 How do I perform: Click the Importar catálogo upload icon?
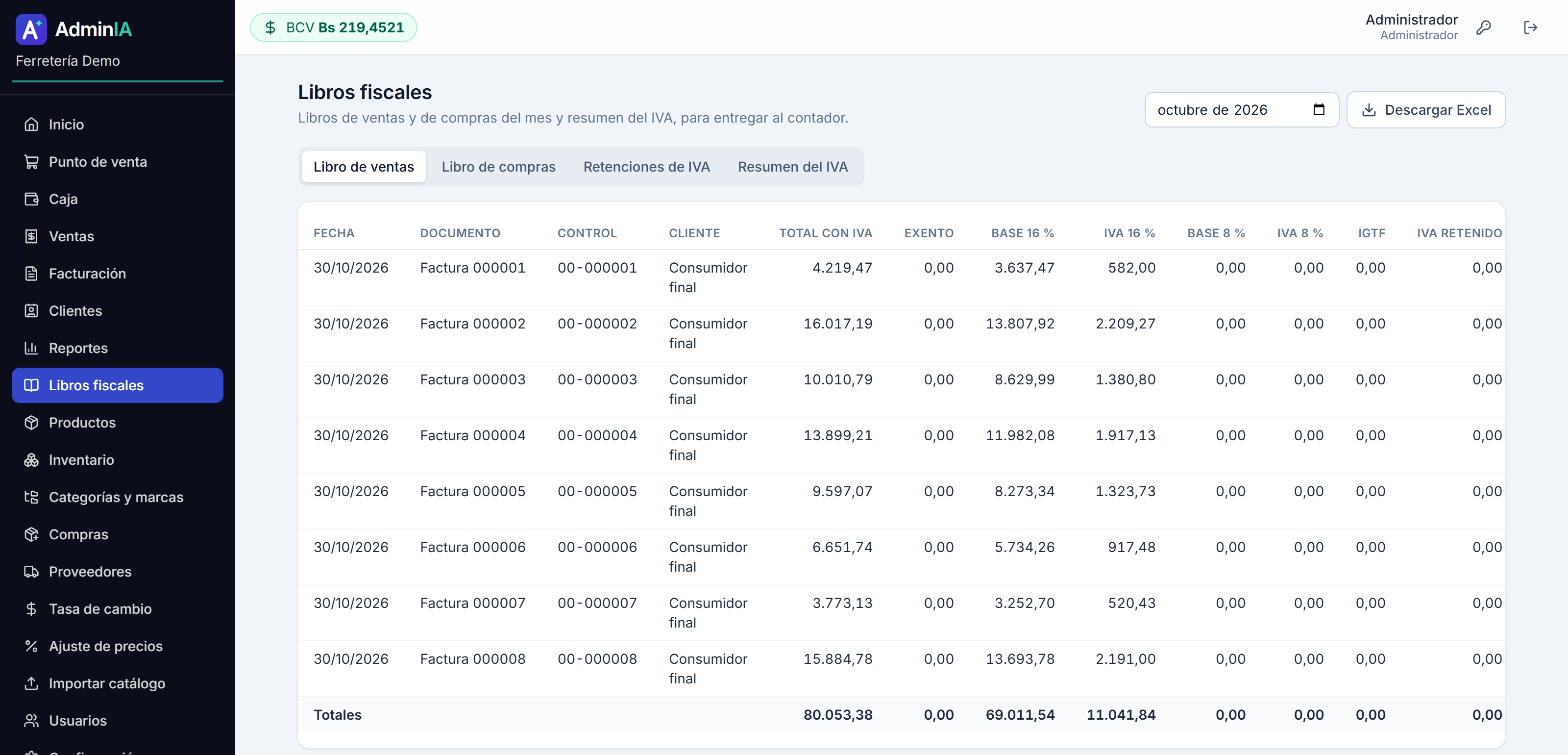coord(31,683)
